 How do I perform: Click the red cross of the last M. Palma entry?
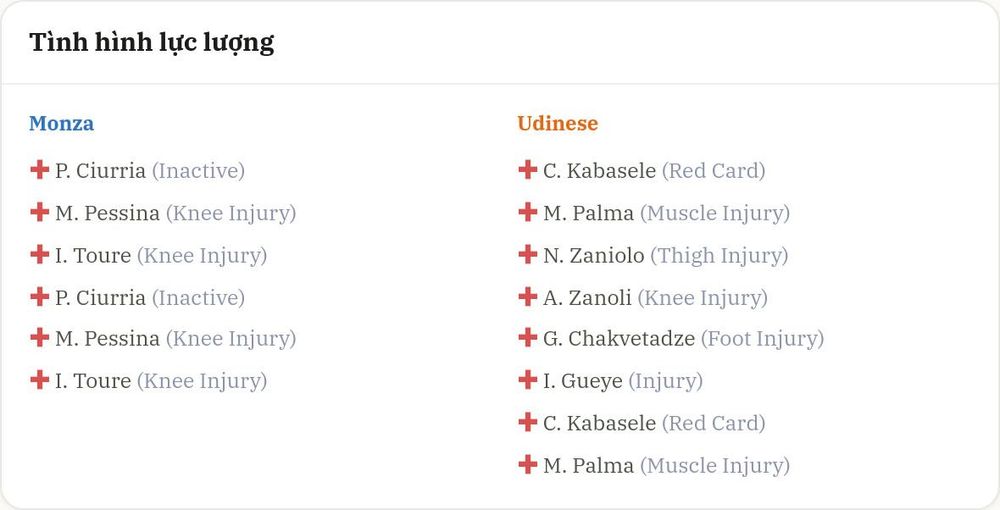pos(527,464)
